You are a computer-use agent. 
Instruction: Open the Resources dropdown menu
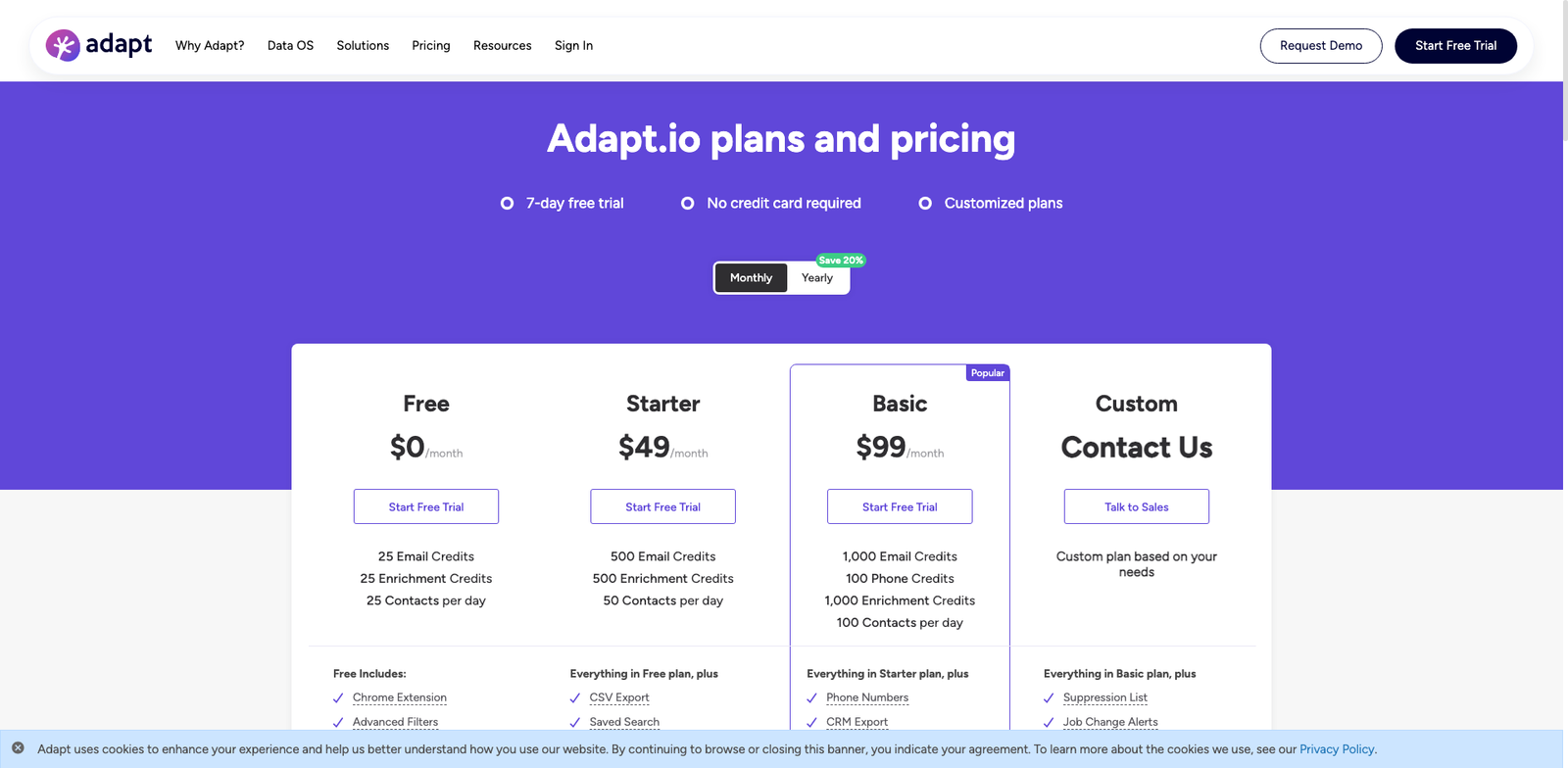(502, 46)
